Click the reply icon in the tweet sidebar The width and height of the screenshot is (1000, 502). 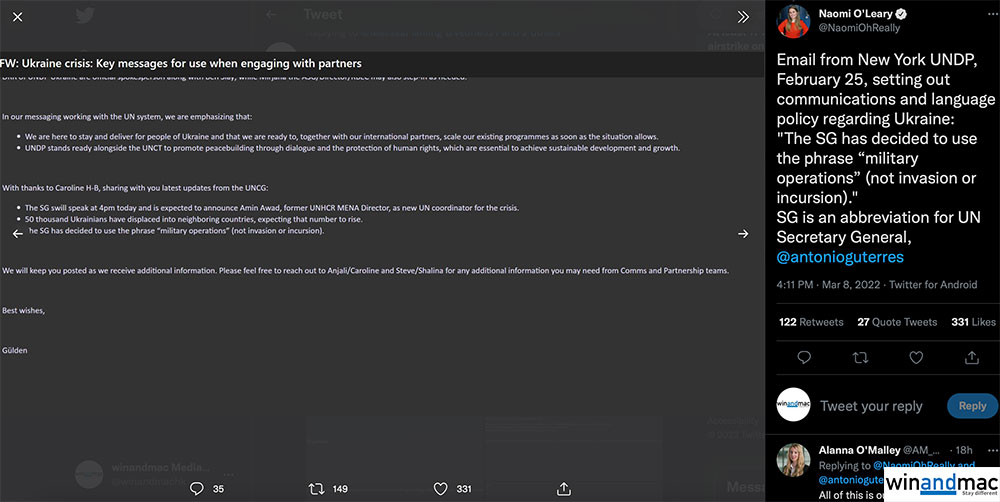click(804, 357)
